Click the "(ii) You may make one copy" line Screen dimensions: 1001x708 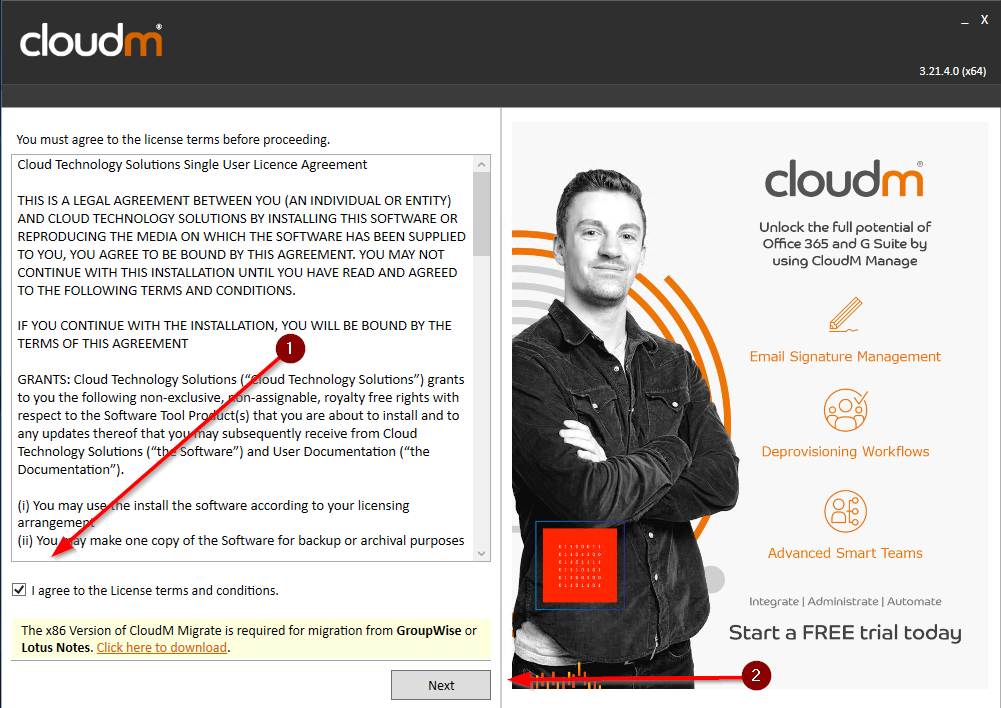pyautogui.click(x=241, y=540)
